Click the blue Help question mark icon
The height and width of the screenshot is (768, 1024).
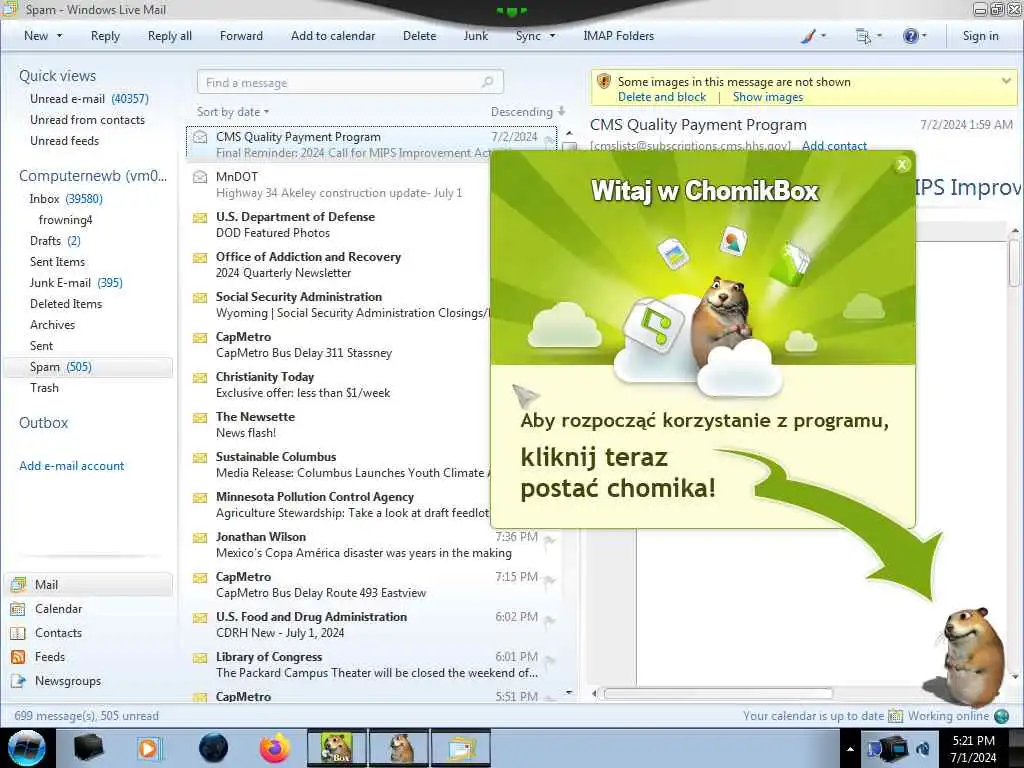[x=910, y=36]
